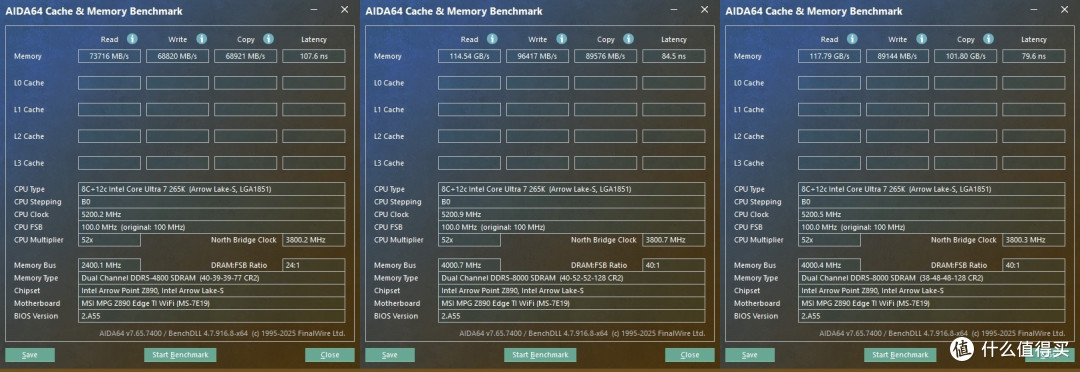The image size is (1080, 372).
Task: Click the DDR5-4800 SDRAM (40-39-39-77 CR2) Memory Type
Action: tap(211, 278)
